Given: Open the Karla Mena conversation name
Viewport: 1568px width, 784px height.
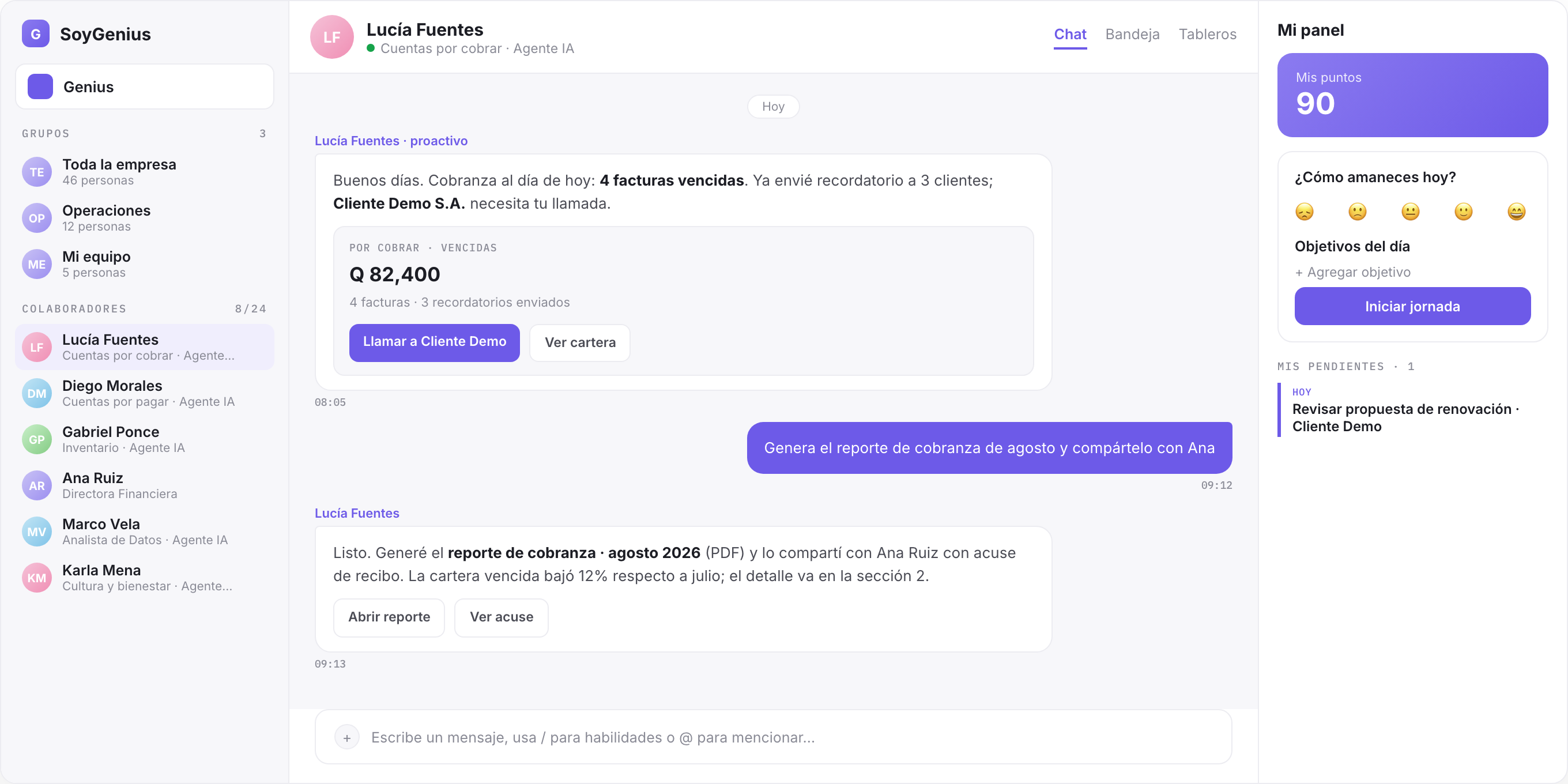Looking at the screenshot, I should click(x=101, y=570).
